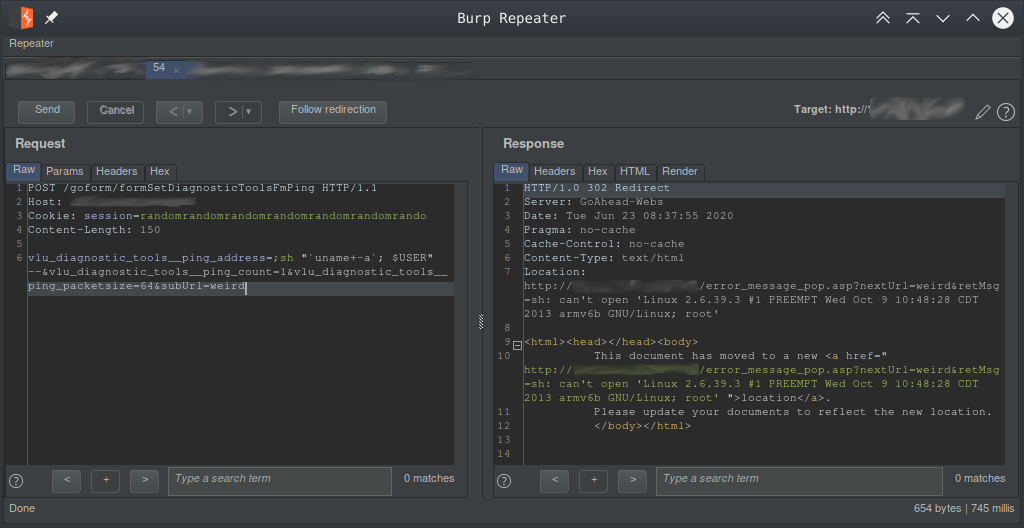Viewport: 1024px width, 528px height.
Task: Open response search settings help icon
Action: pyautogui.click(x=504, y=481)
